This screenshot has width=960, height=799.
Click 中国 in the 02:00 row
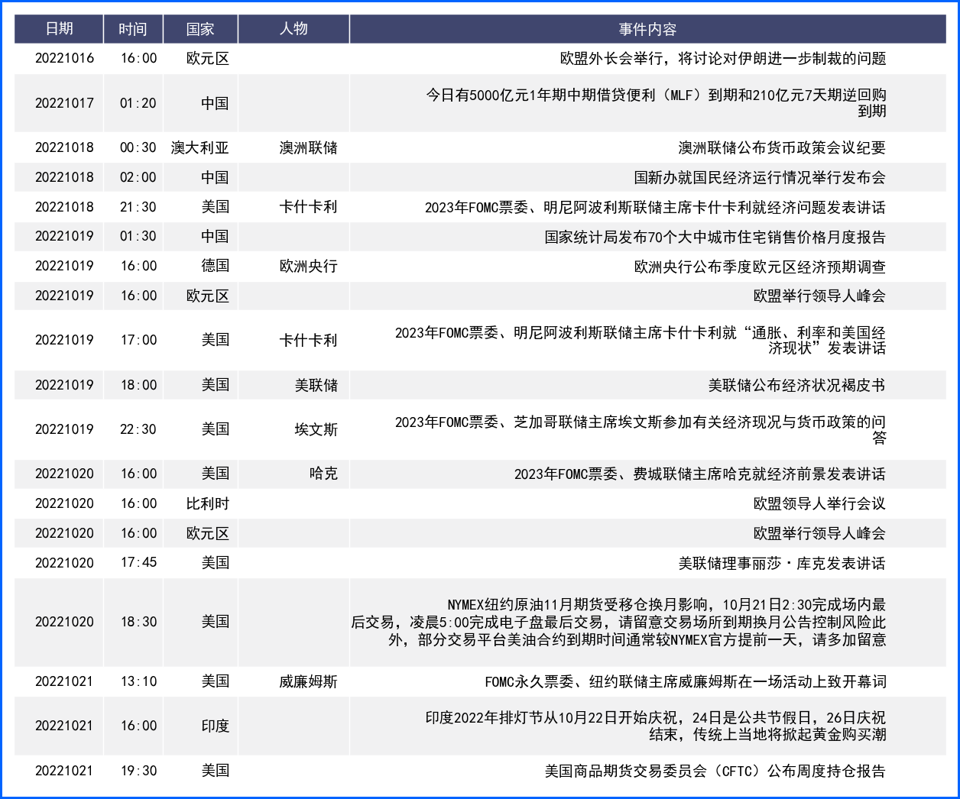(x=215, y=178)
